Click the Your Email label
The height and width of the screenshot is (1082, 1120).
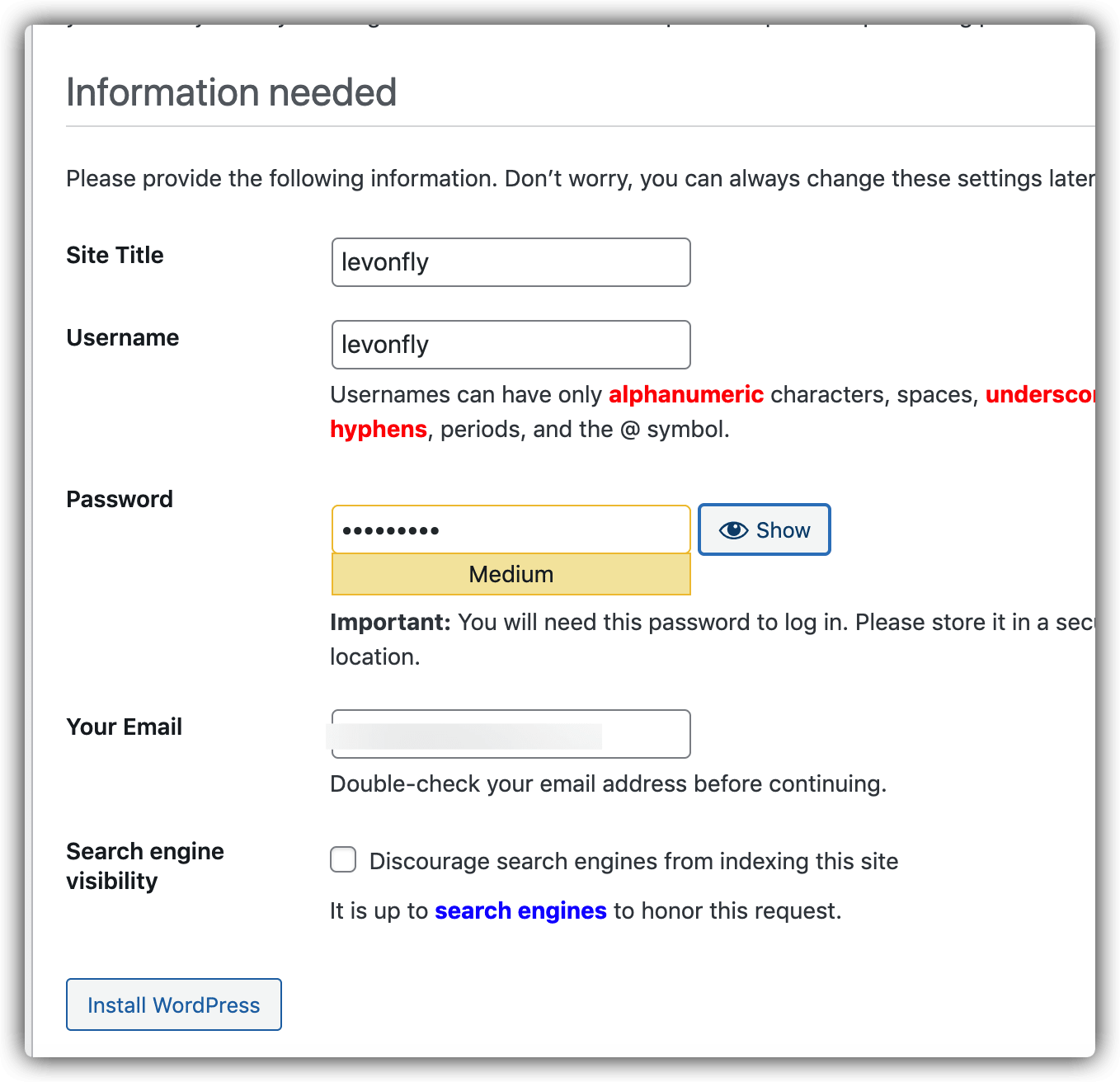tap(124, 727)
